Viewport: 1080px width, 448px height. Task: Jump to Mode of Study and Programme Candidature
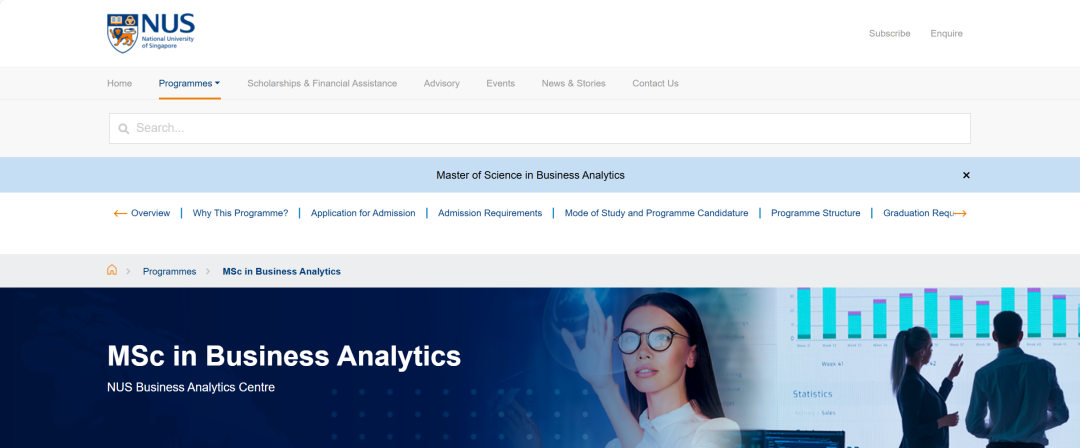click(656, 213)
